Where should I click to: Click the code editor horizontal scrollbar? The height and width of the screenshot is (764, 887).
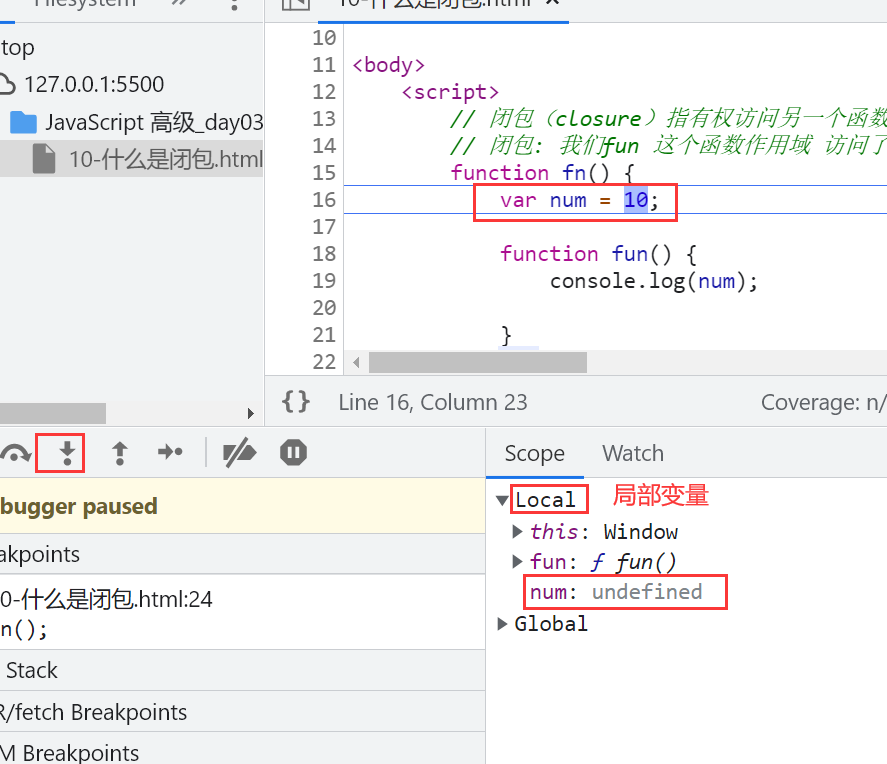coord(477,362)
